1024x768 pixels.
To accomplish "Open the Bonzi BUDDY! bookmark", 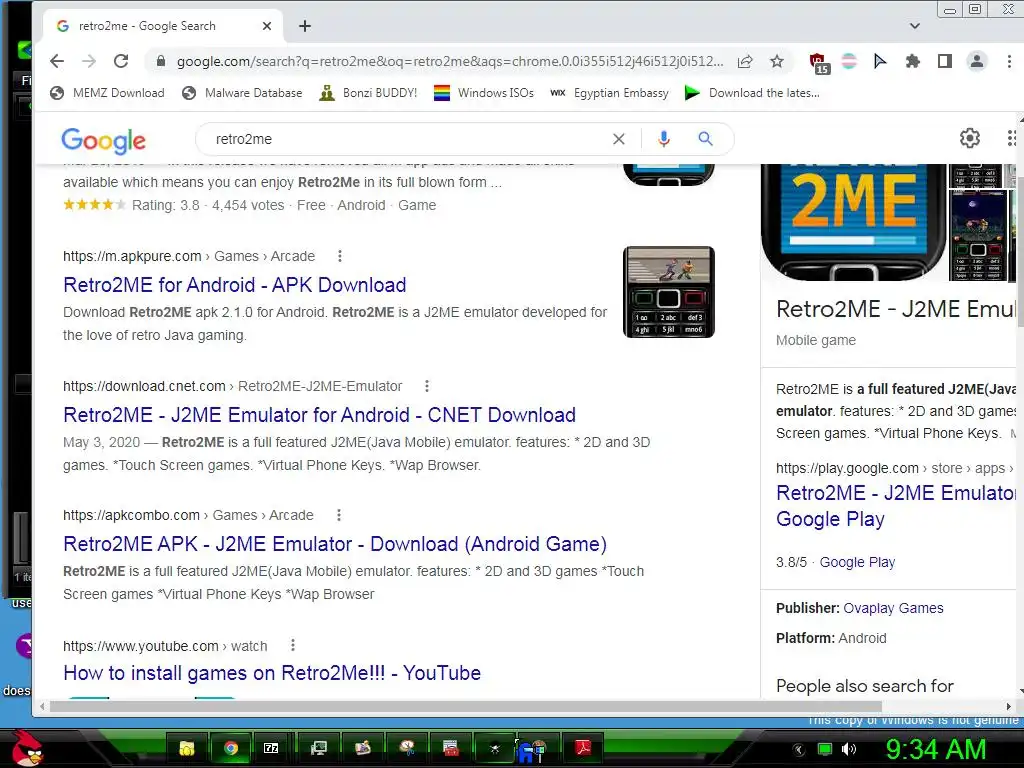I will pyautogui.click(x=368, y=93).
